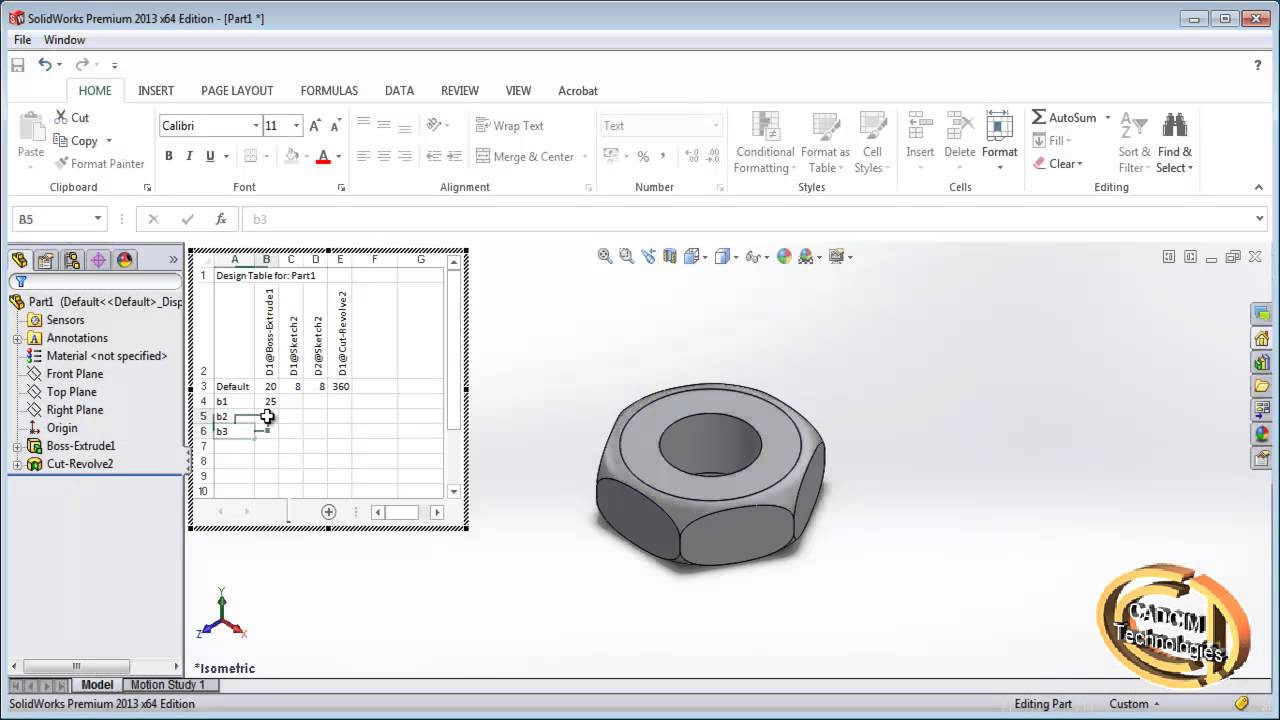The height and width of the screenshot is (720, 1280).
Task: Click the Undo arrow icon
Action: [x=45, y=64]
